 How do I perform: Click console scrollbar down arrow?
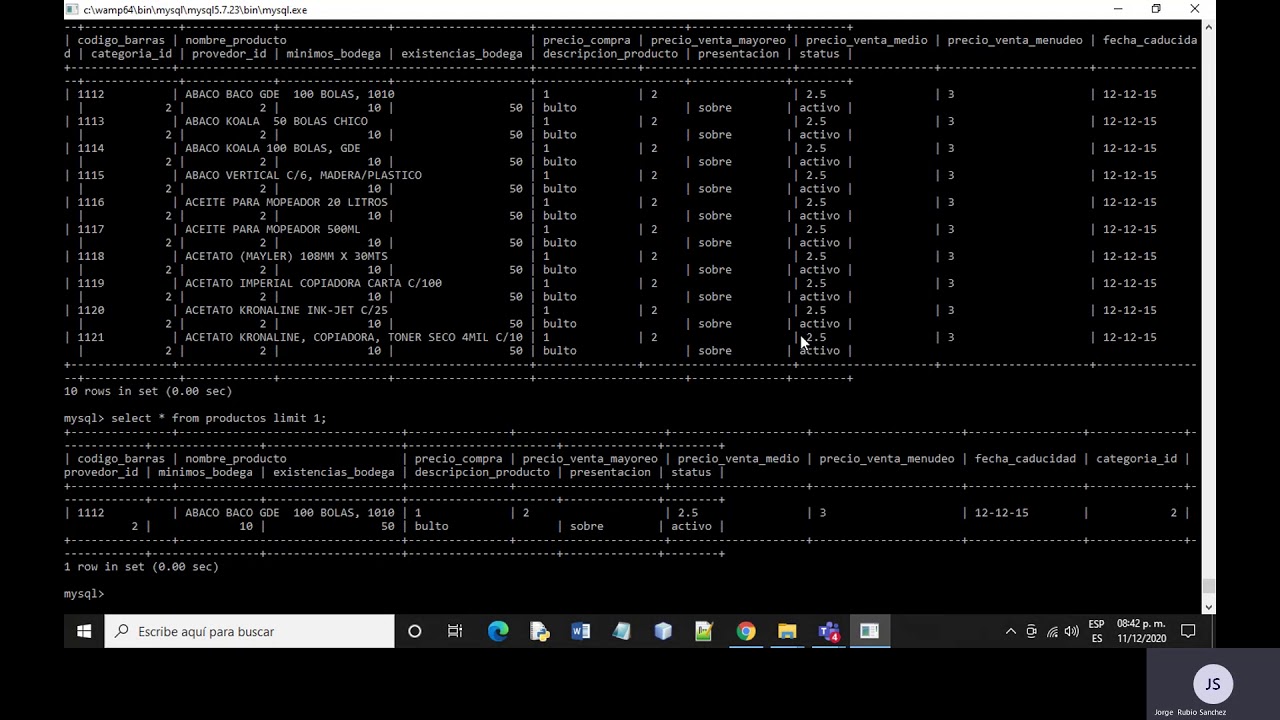[1208, 606]
